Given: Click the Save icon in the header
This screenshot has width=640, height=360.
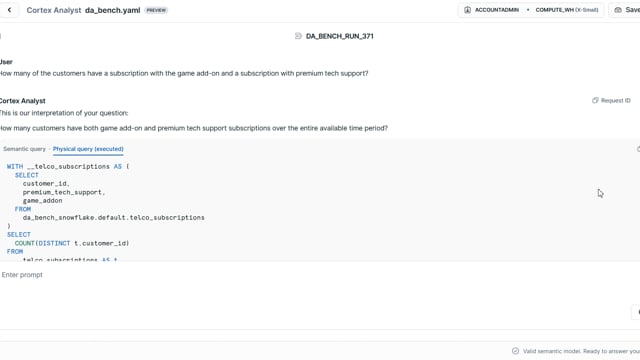Looking at the screenshot, I should point(618,10).
